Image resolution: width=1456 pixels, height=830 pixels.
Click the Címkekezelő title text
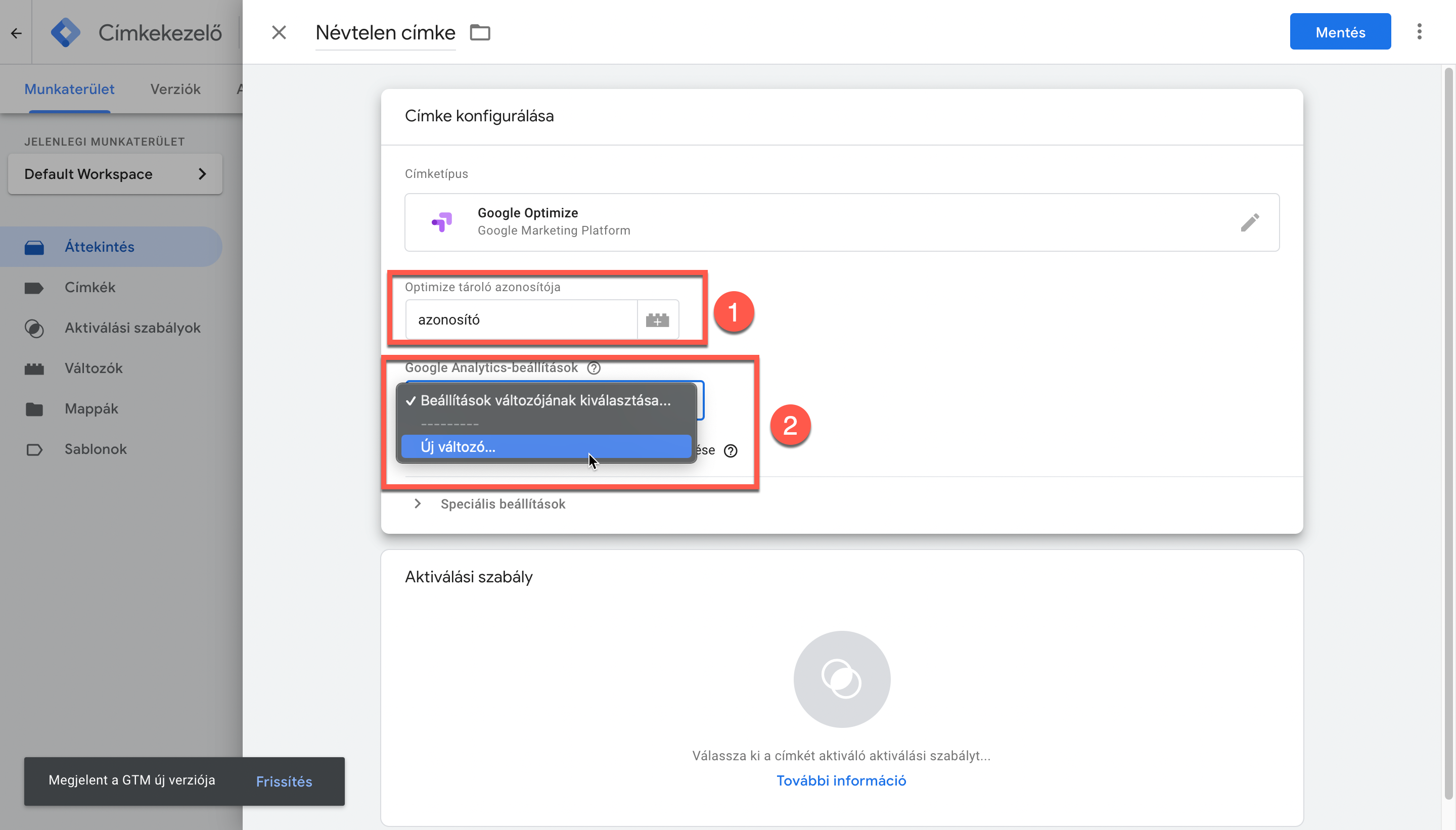point(160,32)
